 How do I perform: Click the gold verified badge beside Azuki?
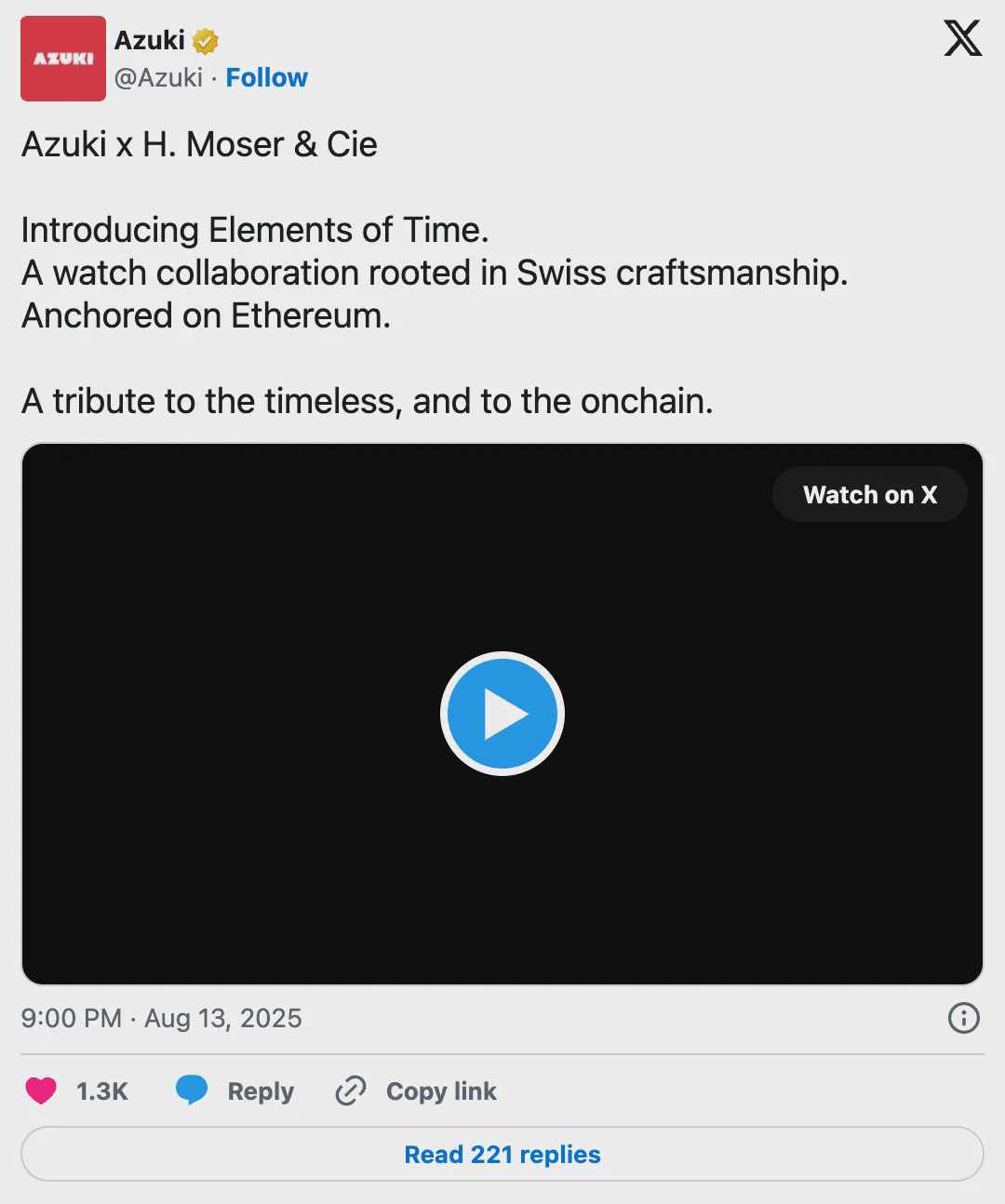(x=205, y=41)
